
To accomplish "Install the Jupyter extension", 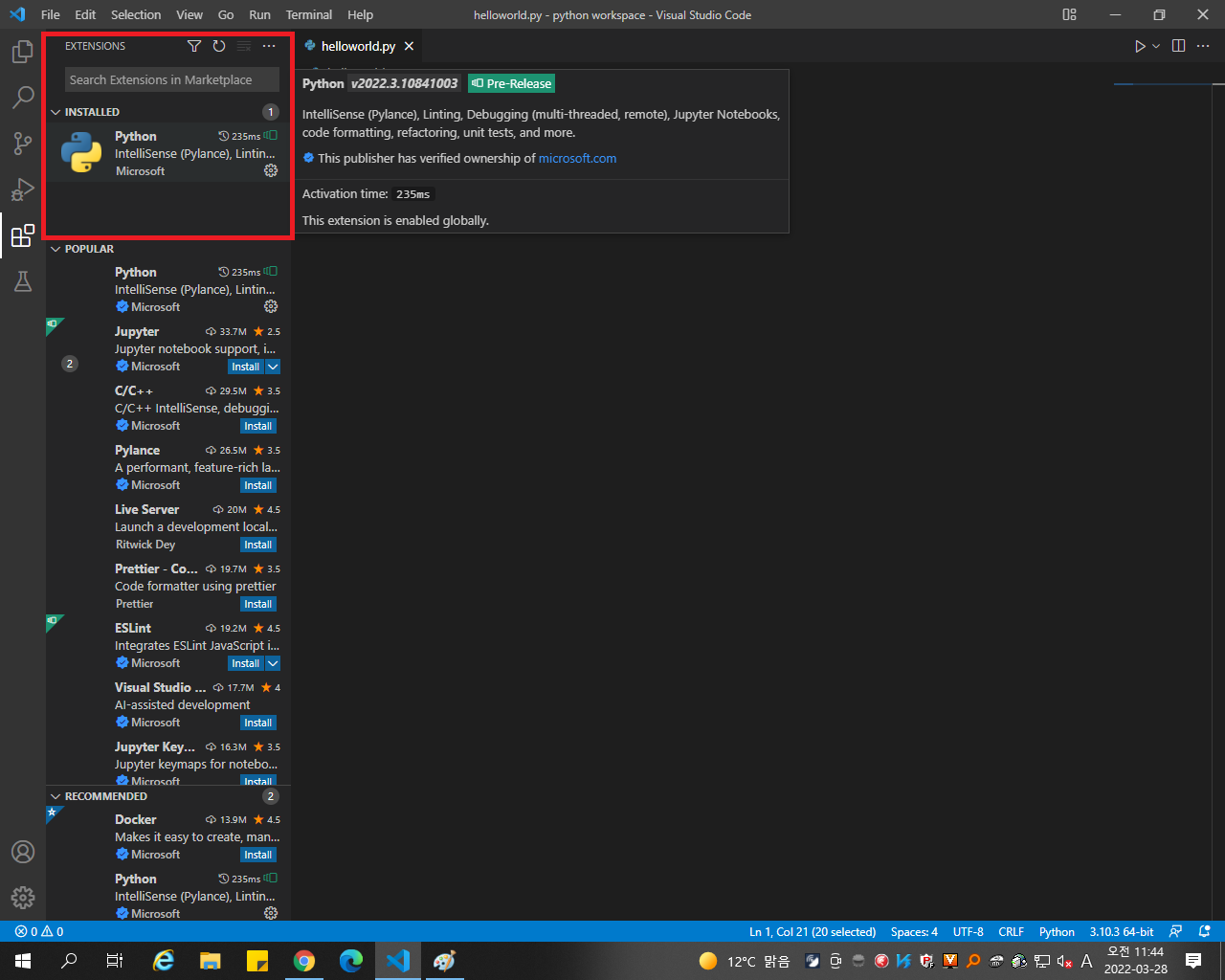I will 246,367.
